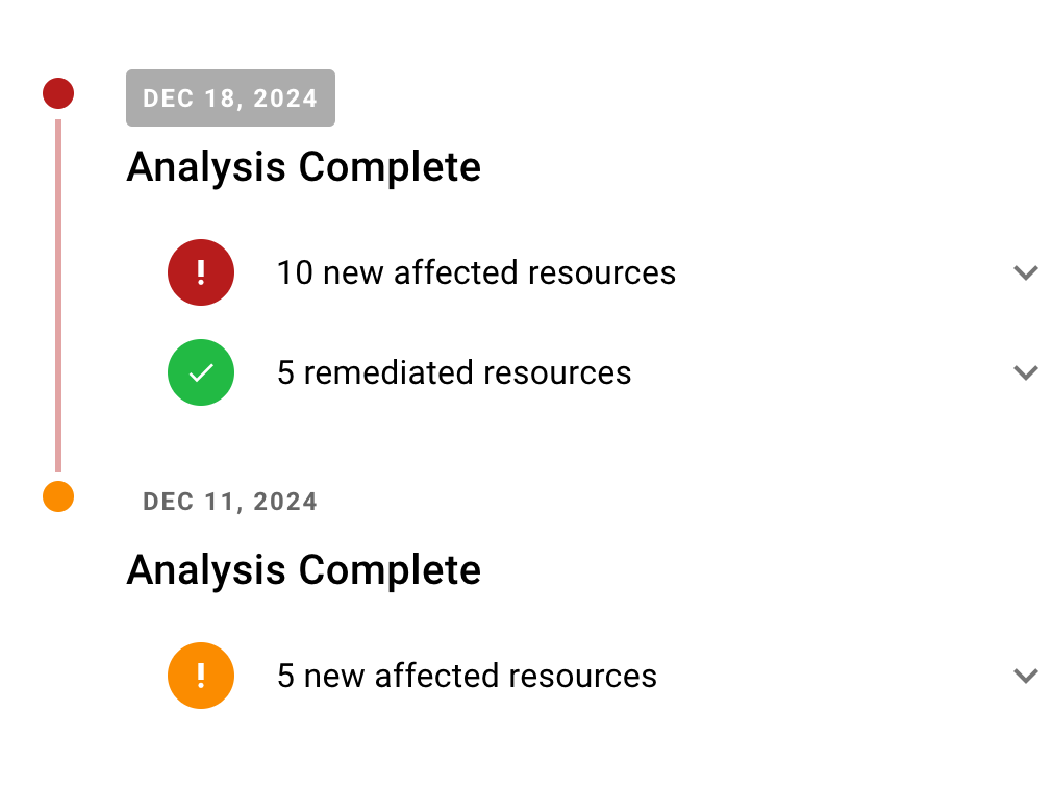The height and width of the screenshot is (797, 1062).
Task: Select the red timeline dot for Dec 18
Action: pyautogui.click(x=58, y=93)
